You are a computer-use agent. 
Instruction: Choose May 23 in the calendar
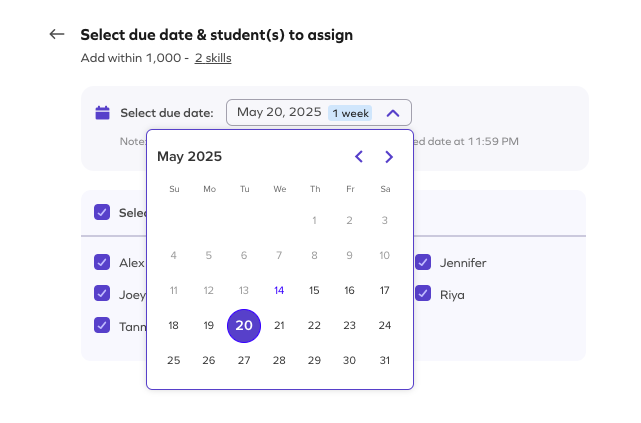(350, 325)
